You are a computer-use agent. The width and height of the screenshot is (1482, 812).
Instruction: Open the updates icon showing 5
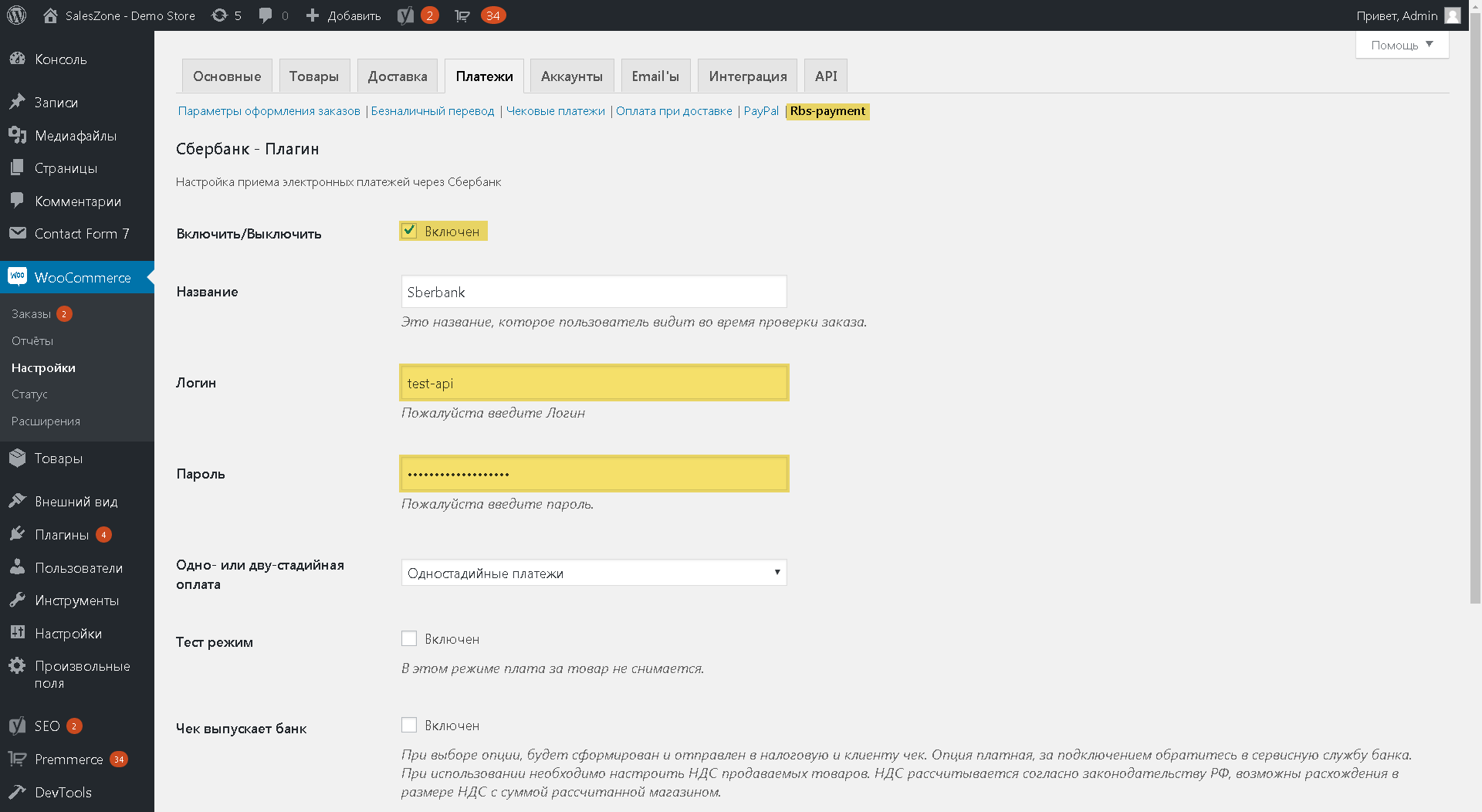(220, 15)
